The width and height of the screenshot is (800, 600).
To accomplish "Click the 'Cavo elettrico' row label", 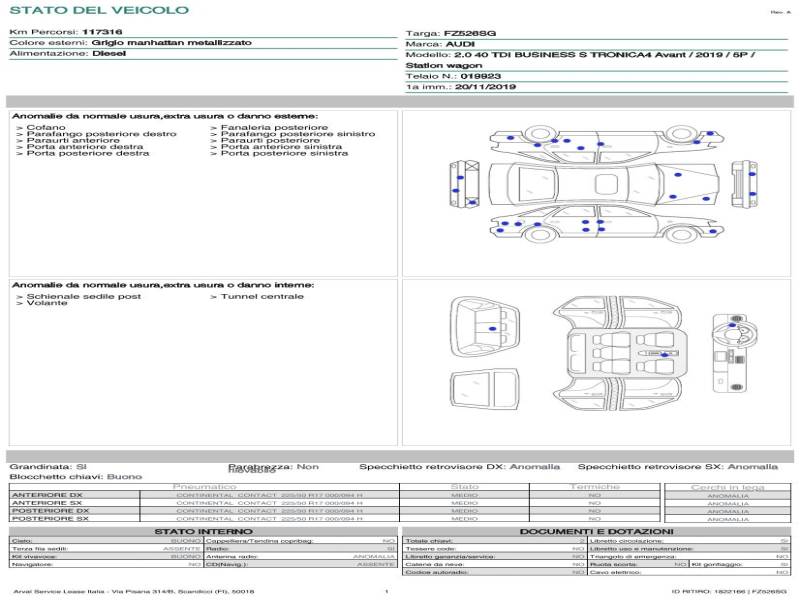I will pyautogui.click(x=615, y=572).
